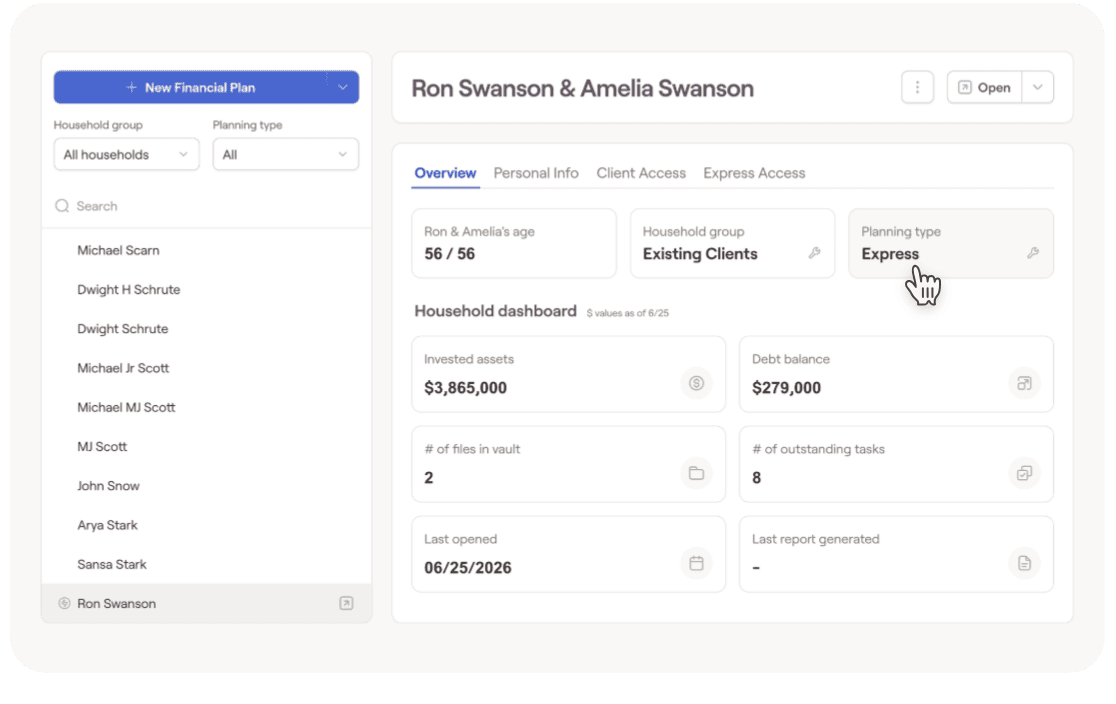Viewport: 1116px width, 704px height.
Task: Click the Debt balance card icon
Action: pos(1024,383)
